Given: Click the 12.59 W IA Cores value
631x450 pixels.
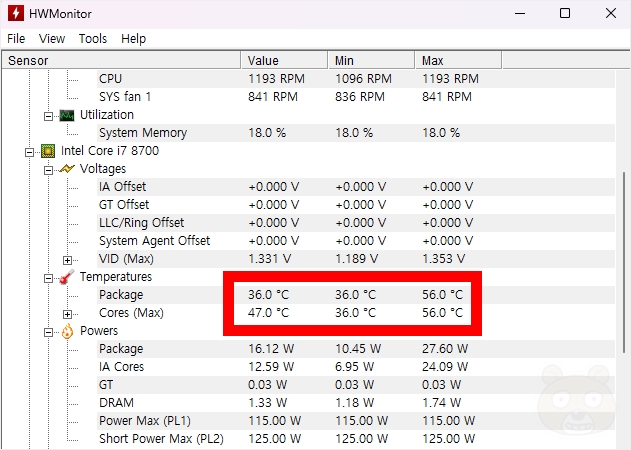Looking at the screenshot, I should [271, 367].
